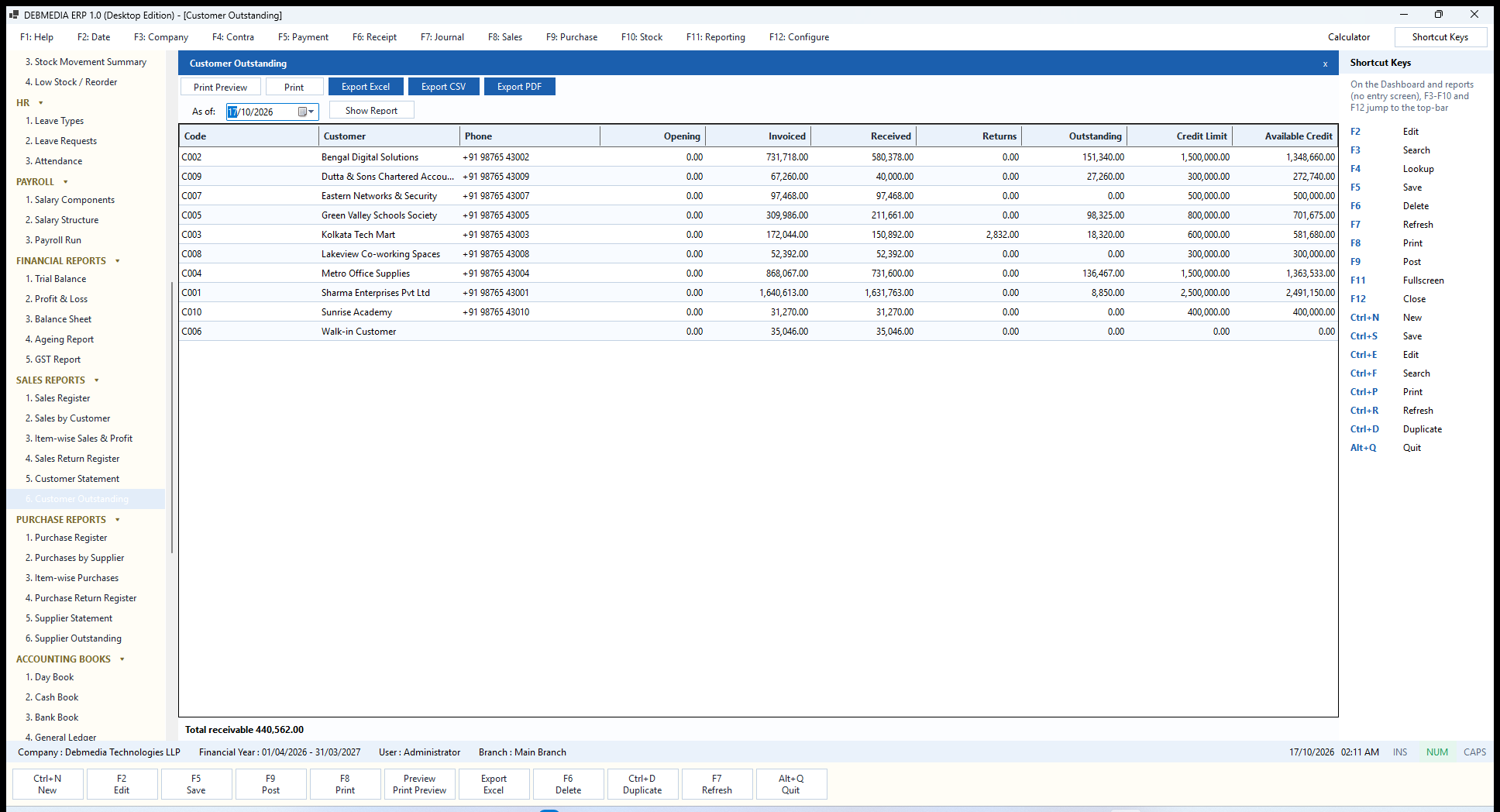The height and width of the screenshot is (812, 1500).
Task: Collapse the ACCOUNTING BOOKS section arrow
Action: [122, 659]
